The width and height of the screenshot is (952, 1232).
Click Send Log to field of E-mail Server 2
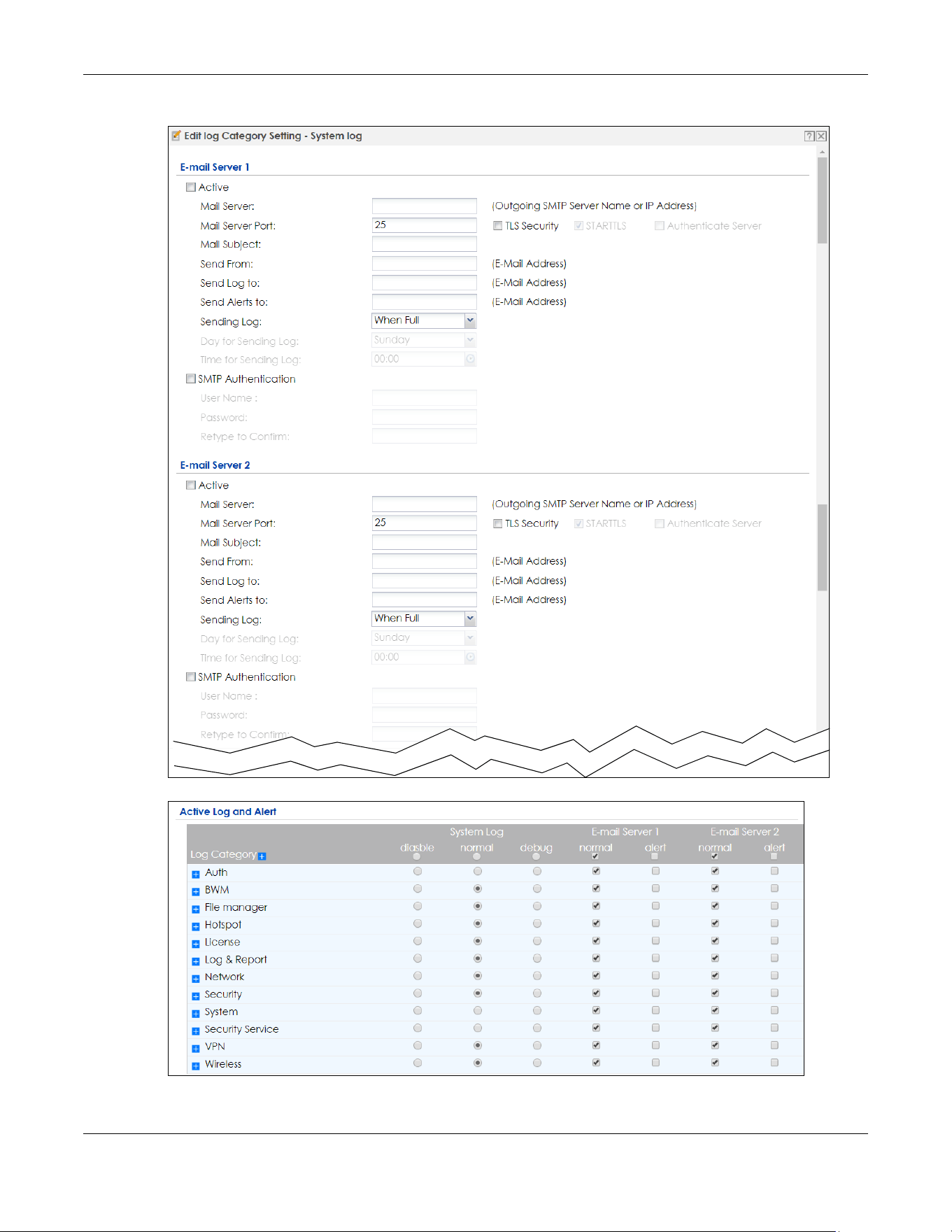click(x=424, y=581)
